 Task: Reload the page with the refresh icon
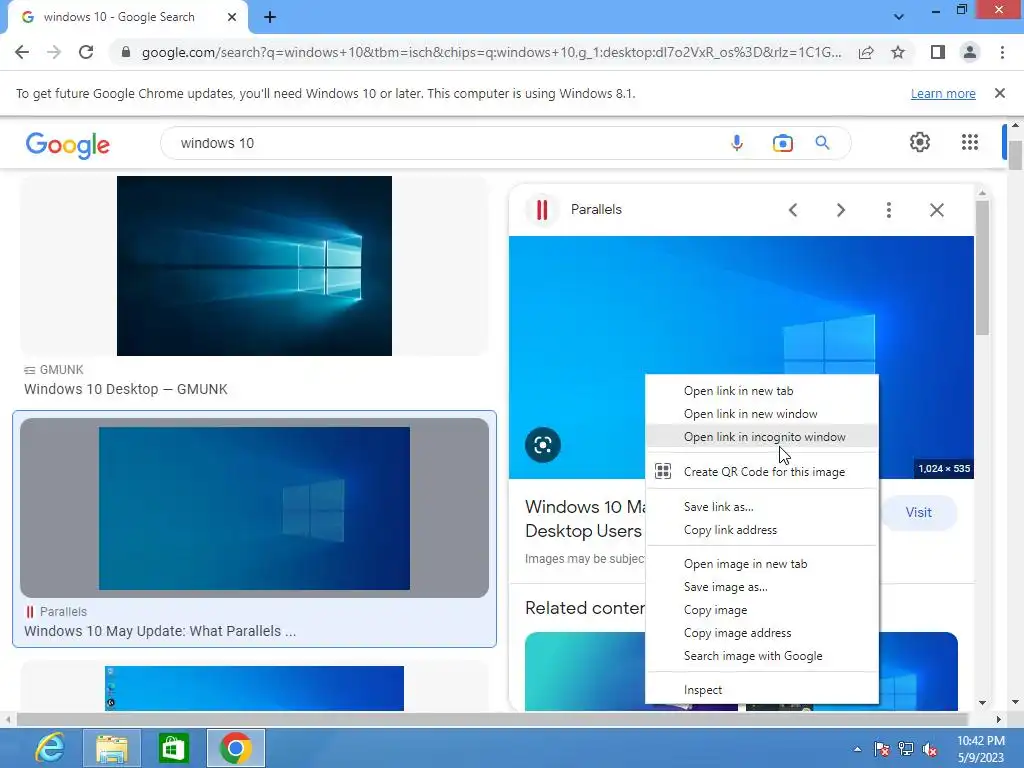pyautogui.click(x=86, y=52)
